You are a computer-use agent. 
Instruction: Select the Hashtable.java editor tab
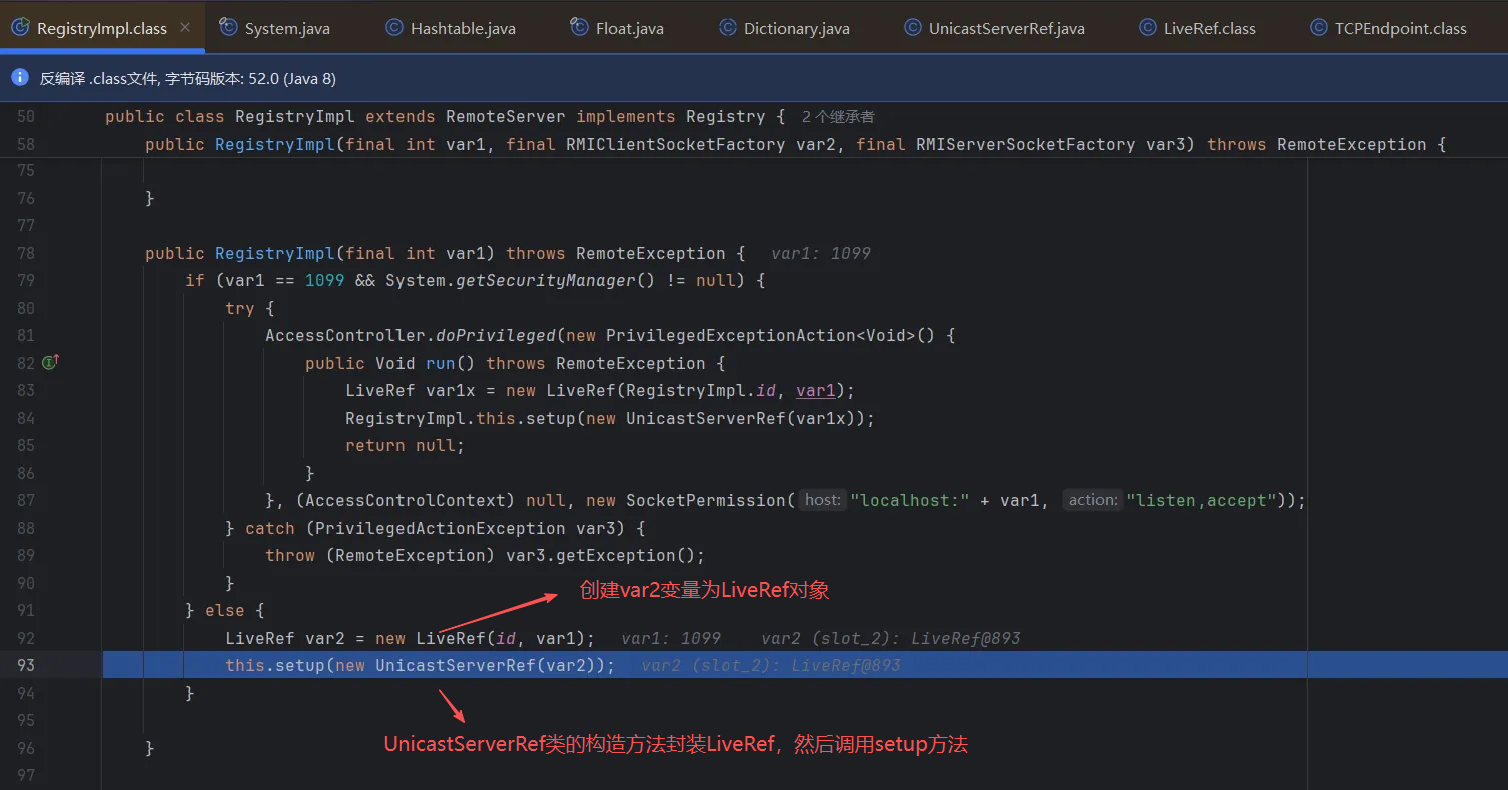click(462, 28)
